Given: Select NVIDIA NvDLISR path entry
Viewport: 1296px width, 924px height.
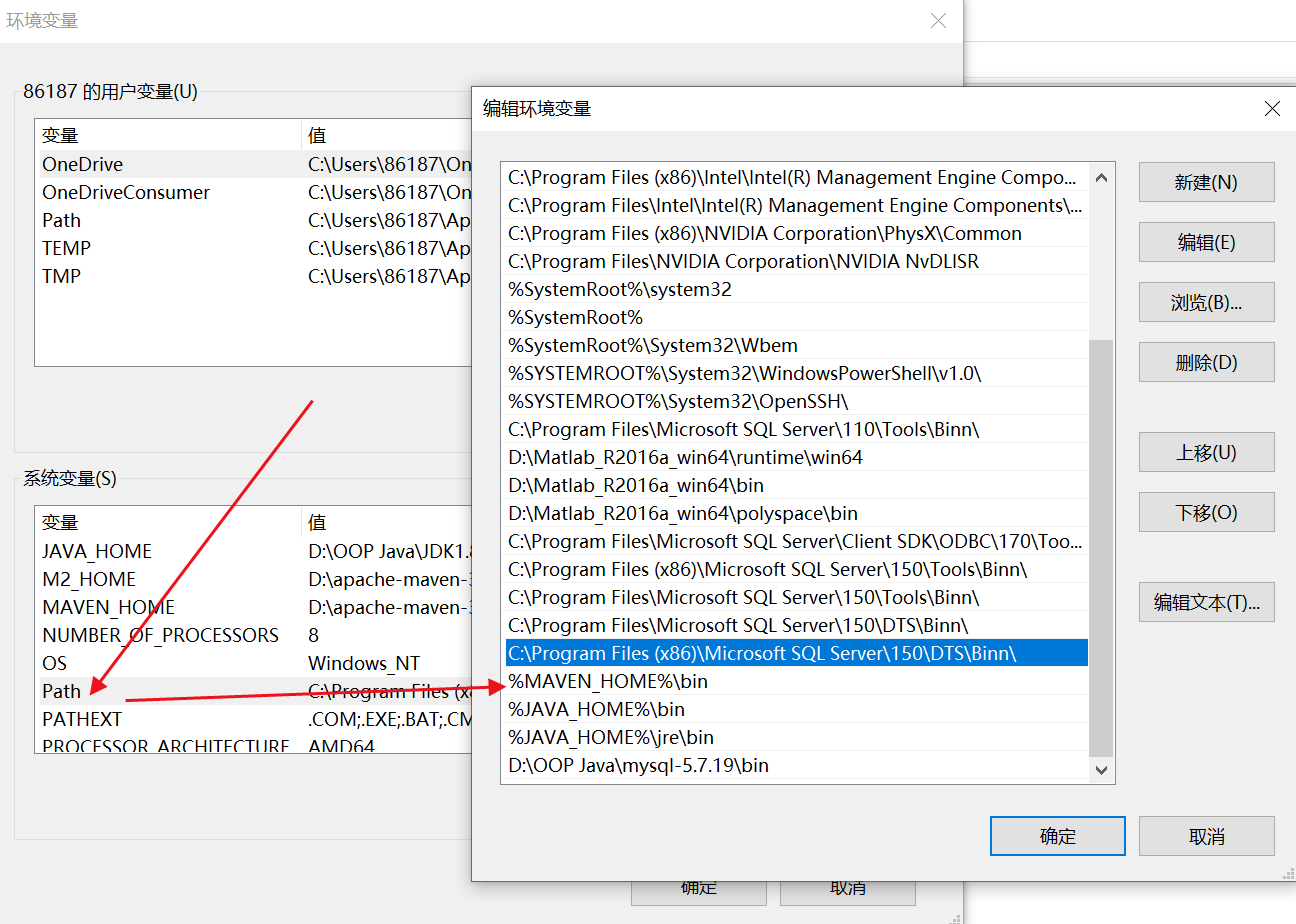Looking at the screenshot, I should pyautogui.click(x=796, y=261).
